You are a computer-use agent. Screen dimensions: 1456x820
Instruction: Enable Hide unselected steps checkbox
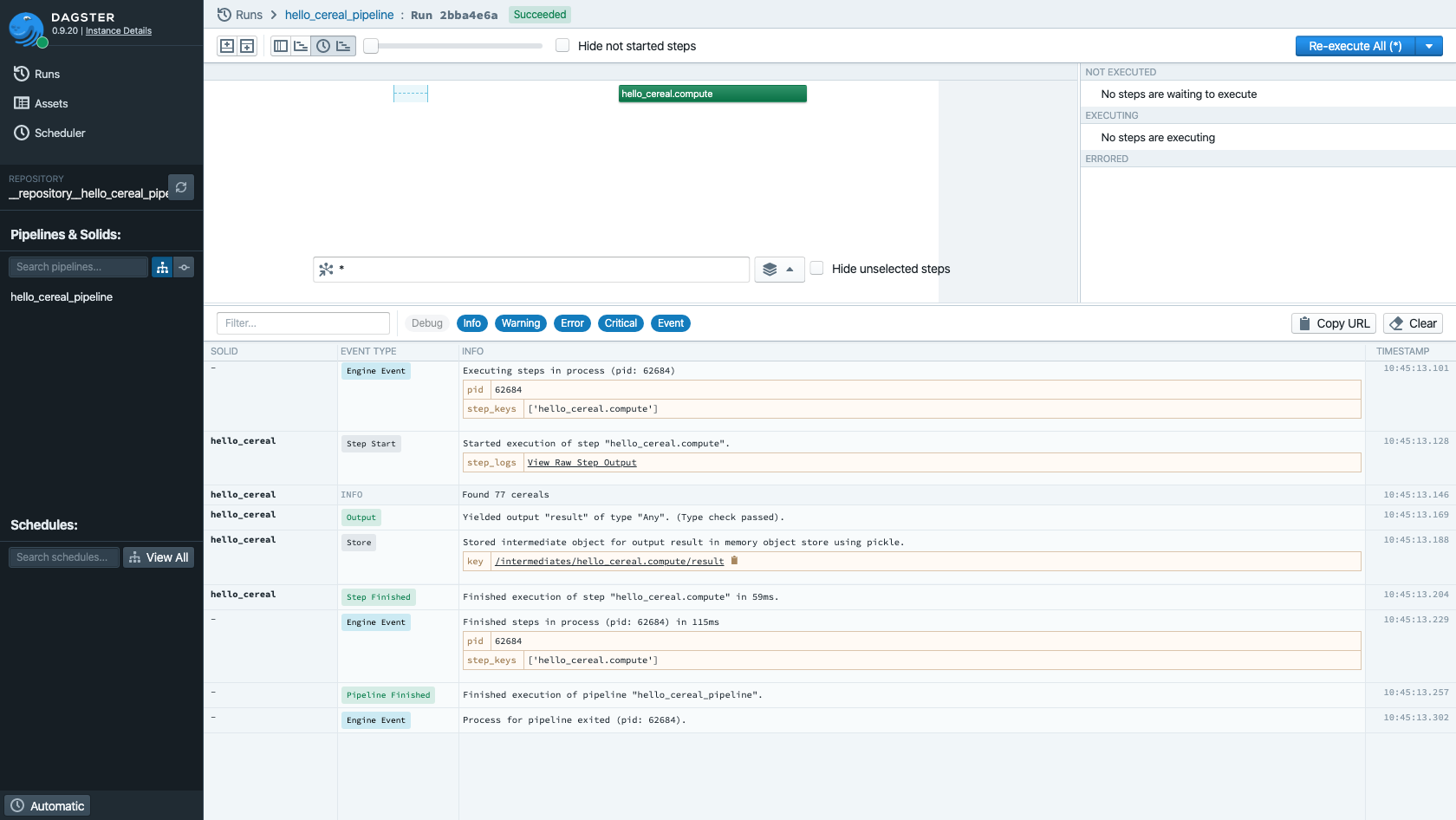(x=816, y=268)
